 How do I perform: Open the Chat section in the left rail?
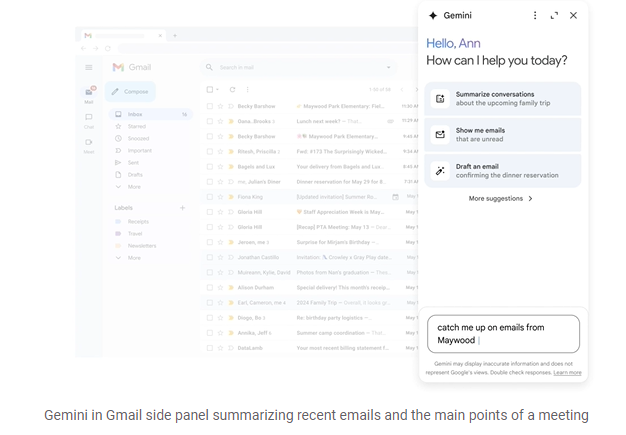click(89, 119)
